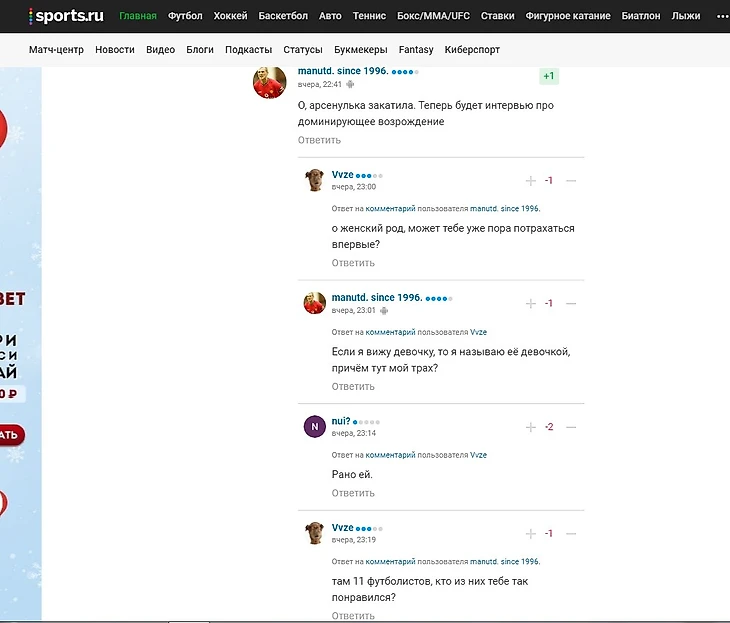
Task: Open the Ставки menu item
Action: tap(498, 16)
